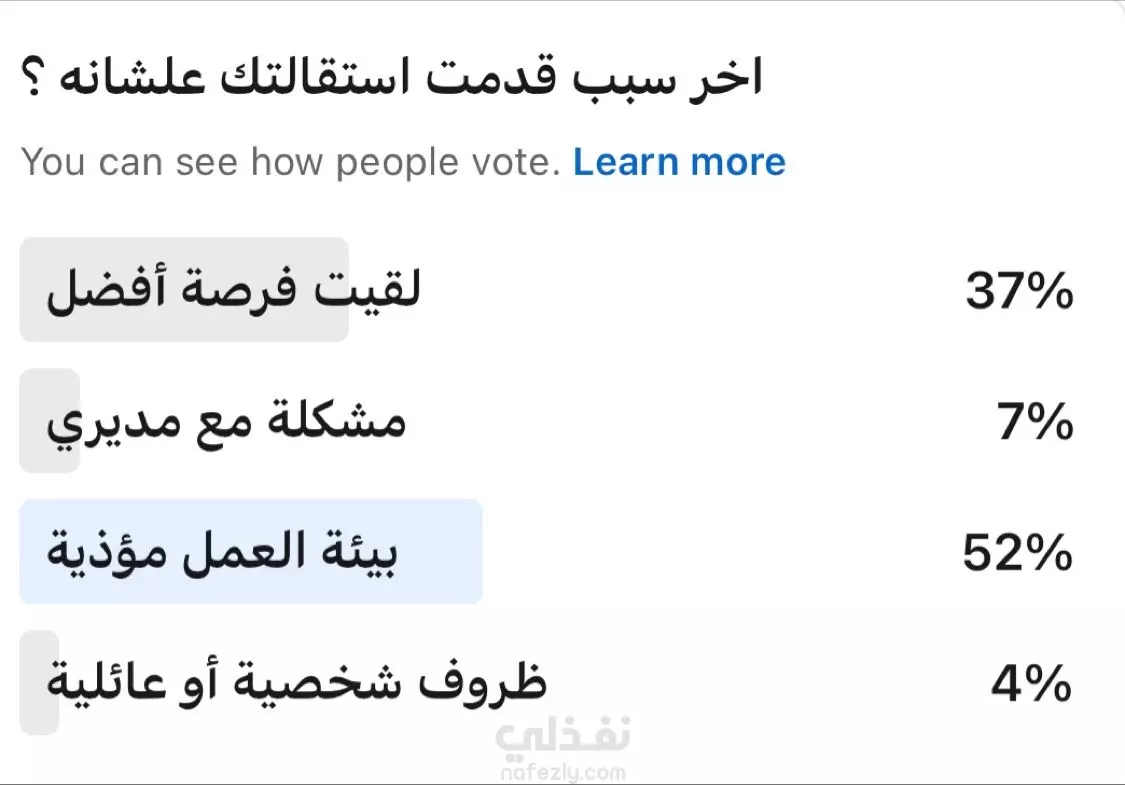
Task: Click the small gray 7% result bar
Action: 50,420
